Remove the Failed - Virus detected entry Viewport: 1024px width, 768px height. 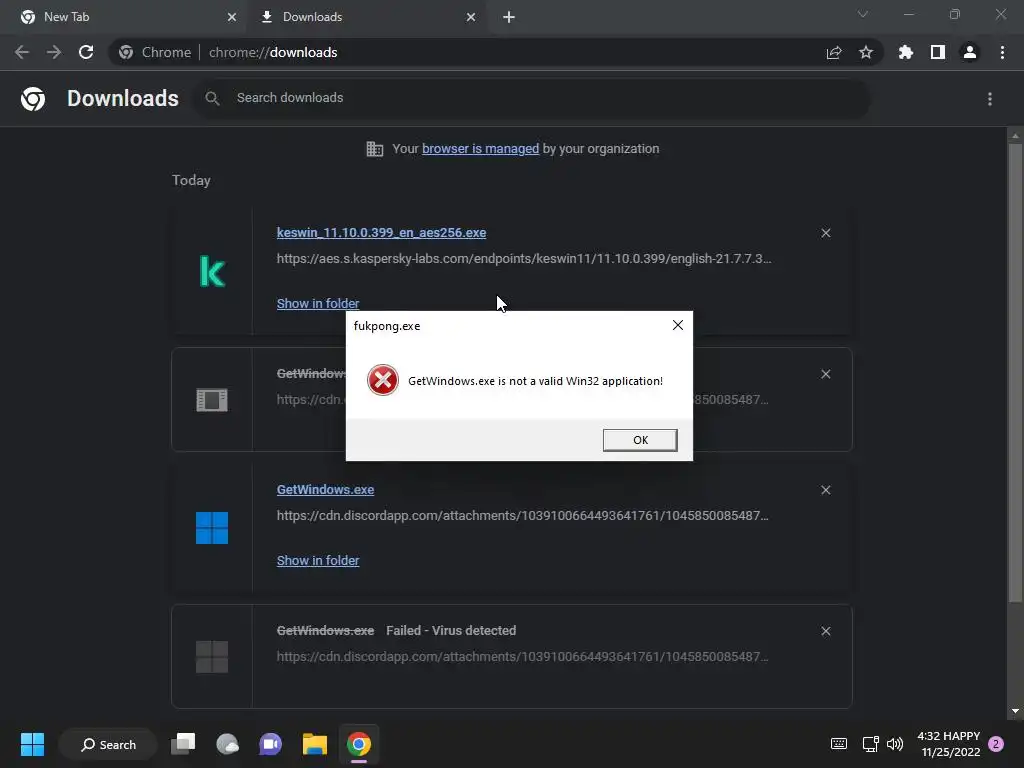[x=825, y=631]
